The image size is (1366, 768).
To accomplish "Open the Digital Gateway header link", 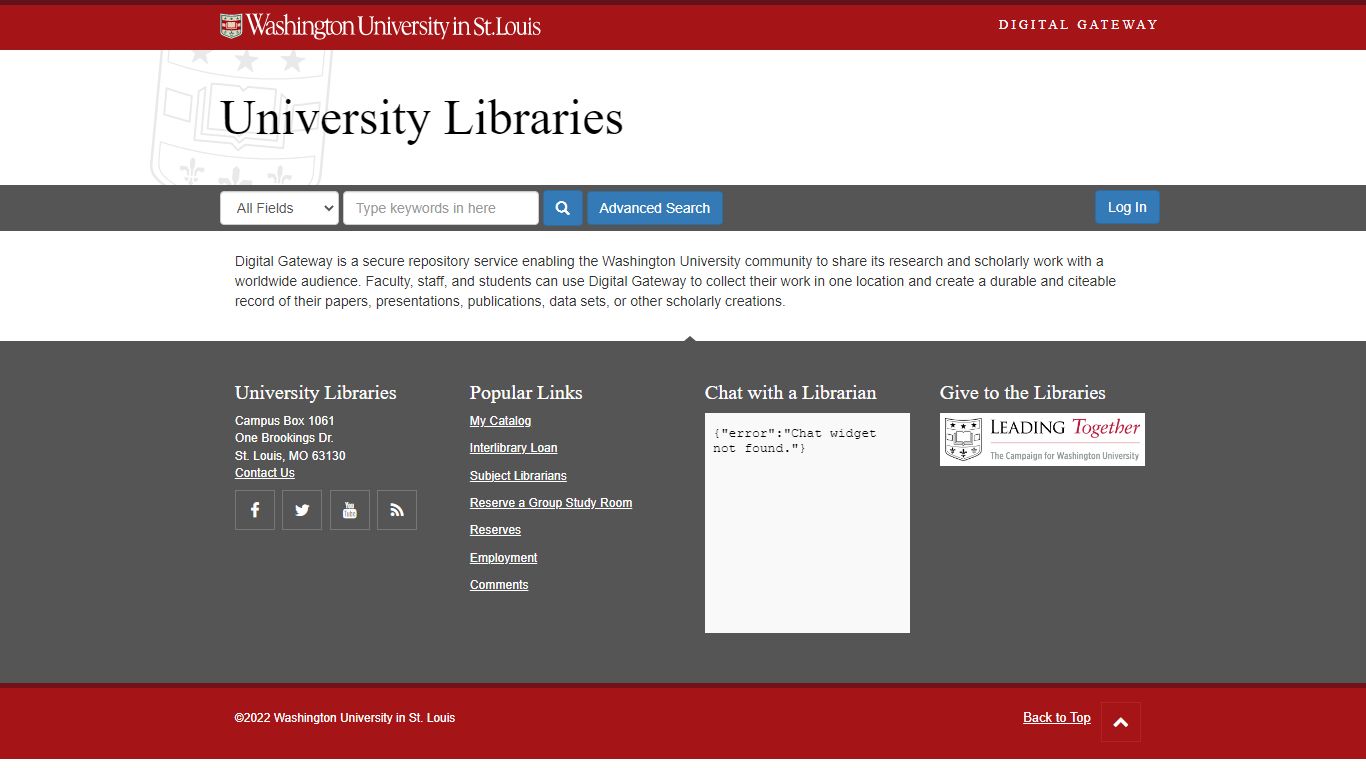I will [x=1078, y=24].
